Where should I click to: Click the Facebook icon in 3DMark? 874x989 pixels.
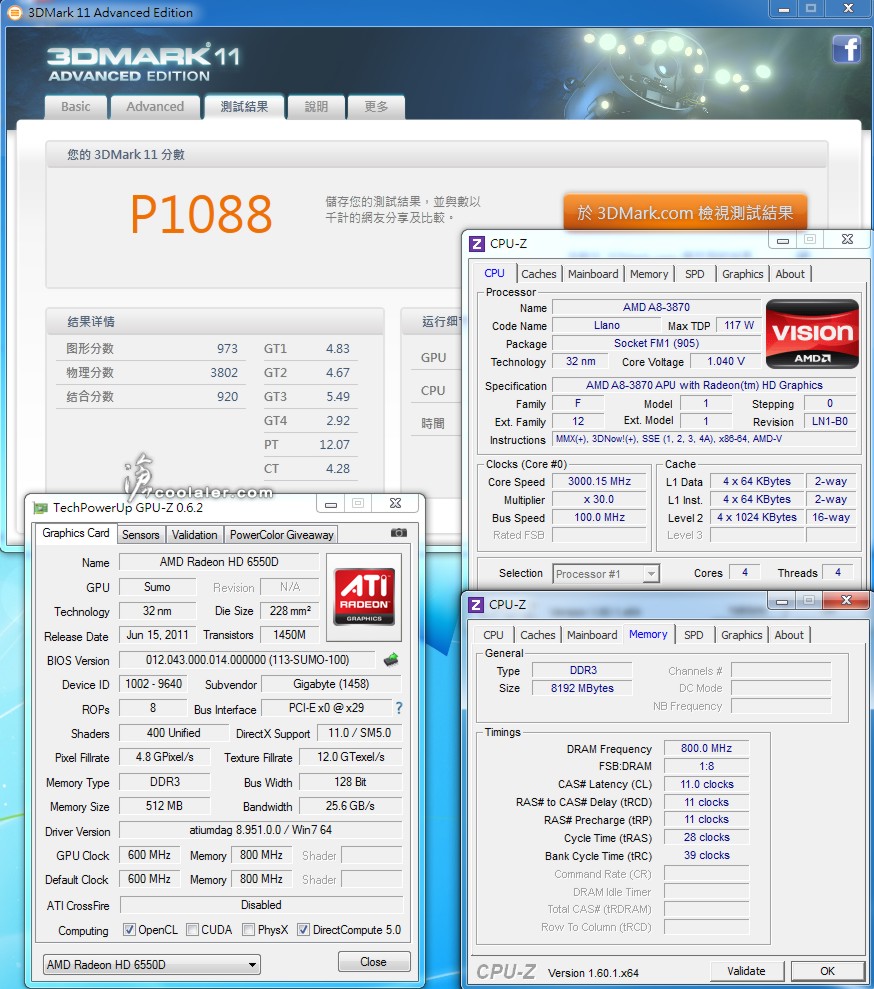coord(846,49)
